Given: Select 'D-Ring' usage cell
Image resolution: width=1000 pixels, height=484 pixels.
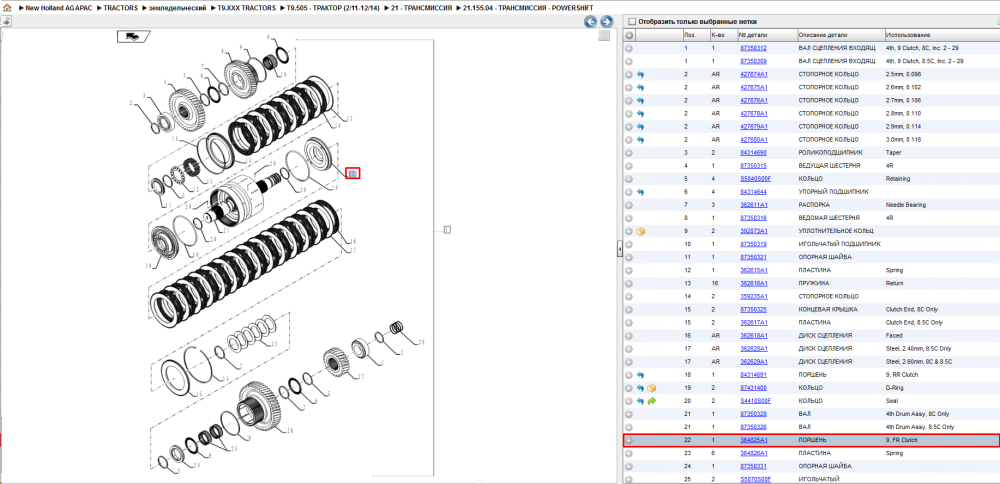Looking at the screenshot, I should [x=895, y=388].
